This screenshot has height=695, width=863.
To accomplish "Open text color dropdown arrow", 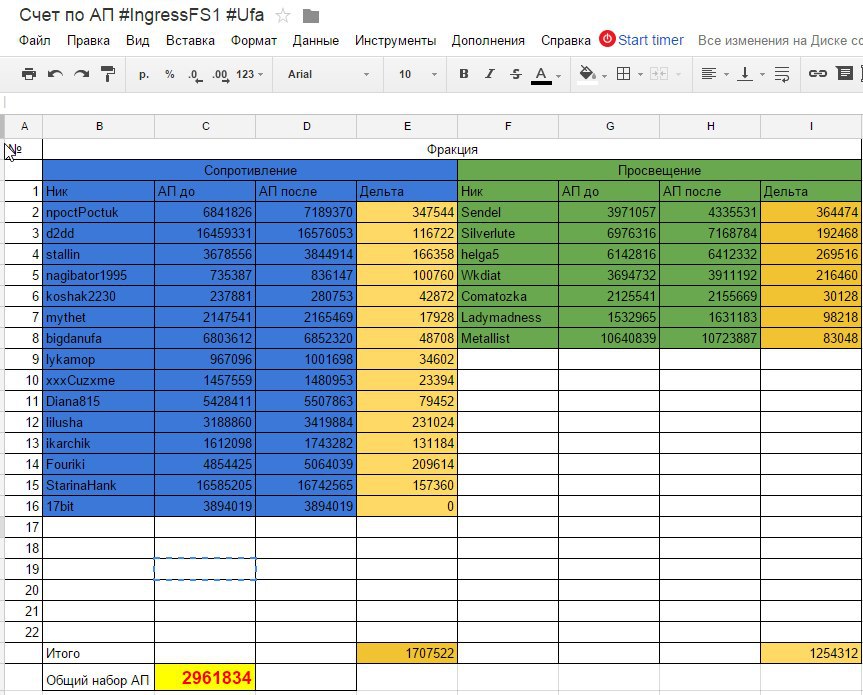I will (559, 75).
